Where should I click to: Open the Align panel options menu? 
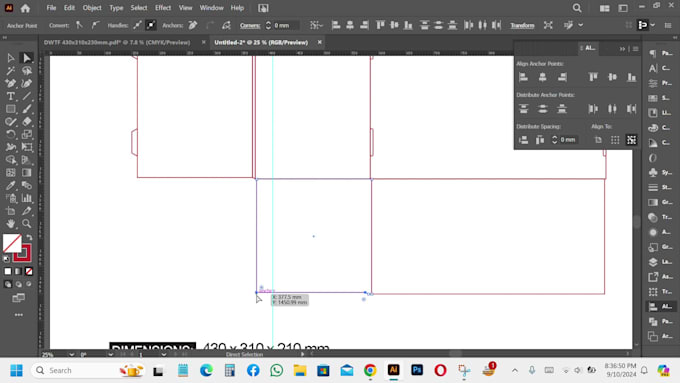[635, 49]
